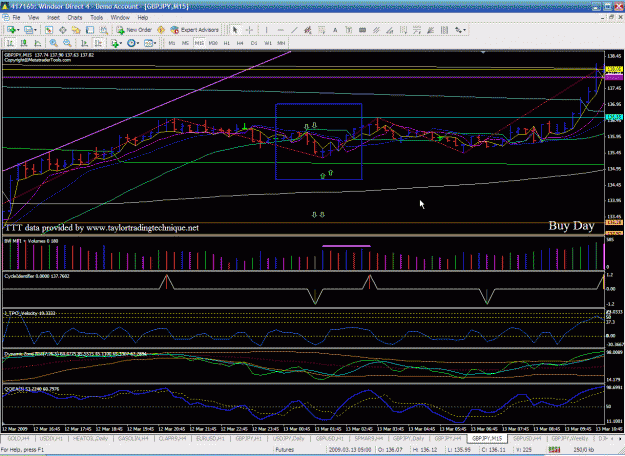Select the W1 timeframe
The width and height of the screenshot is (625, 456).
pos(268,43)
